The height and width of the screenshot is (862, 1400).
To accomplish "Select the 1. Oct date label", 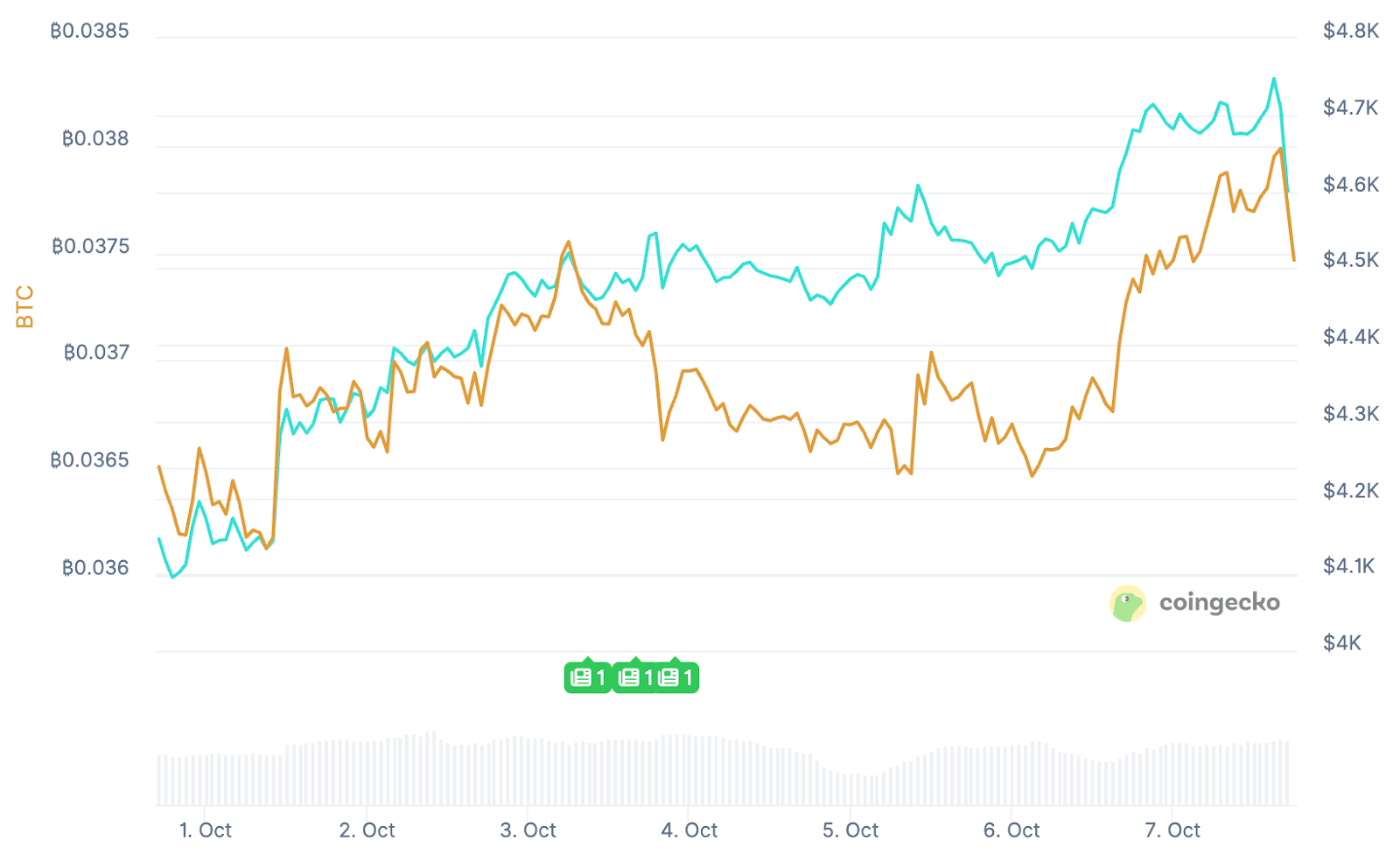I will (x=206, y=830).
